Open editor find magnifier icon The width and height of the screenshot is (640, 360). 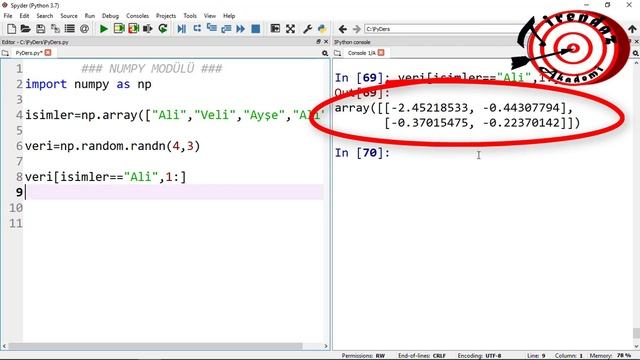pyautogui.click(x=325, y=53)
